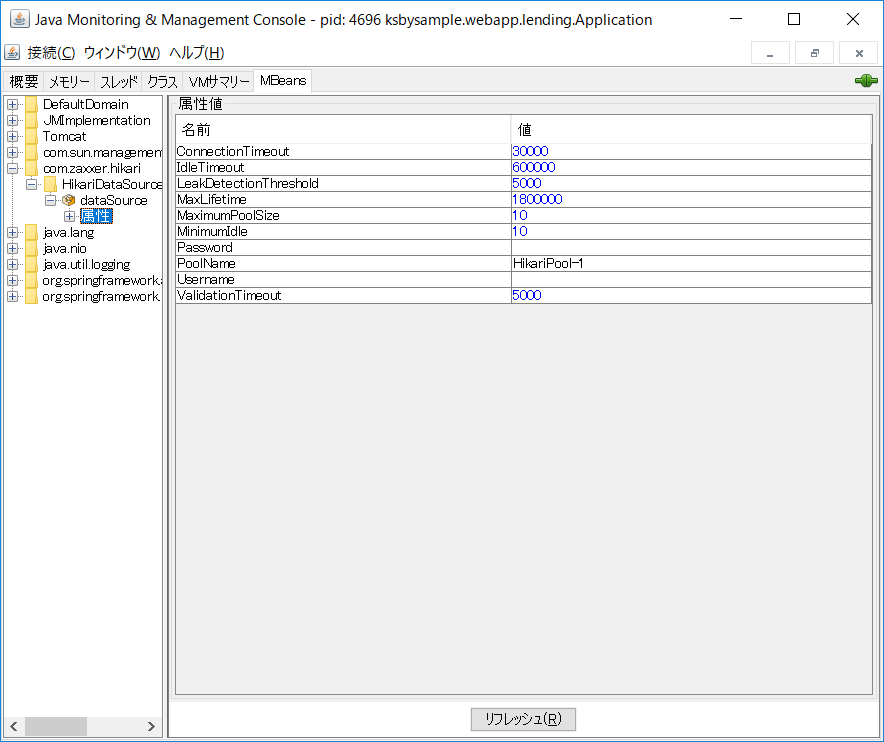The height and width of the screenshot is (742, 884).
Task: Switch to the スレッド tab
Action: [118, 82]
